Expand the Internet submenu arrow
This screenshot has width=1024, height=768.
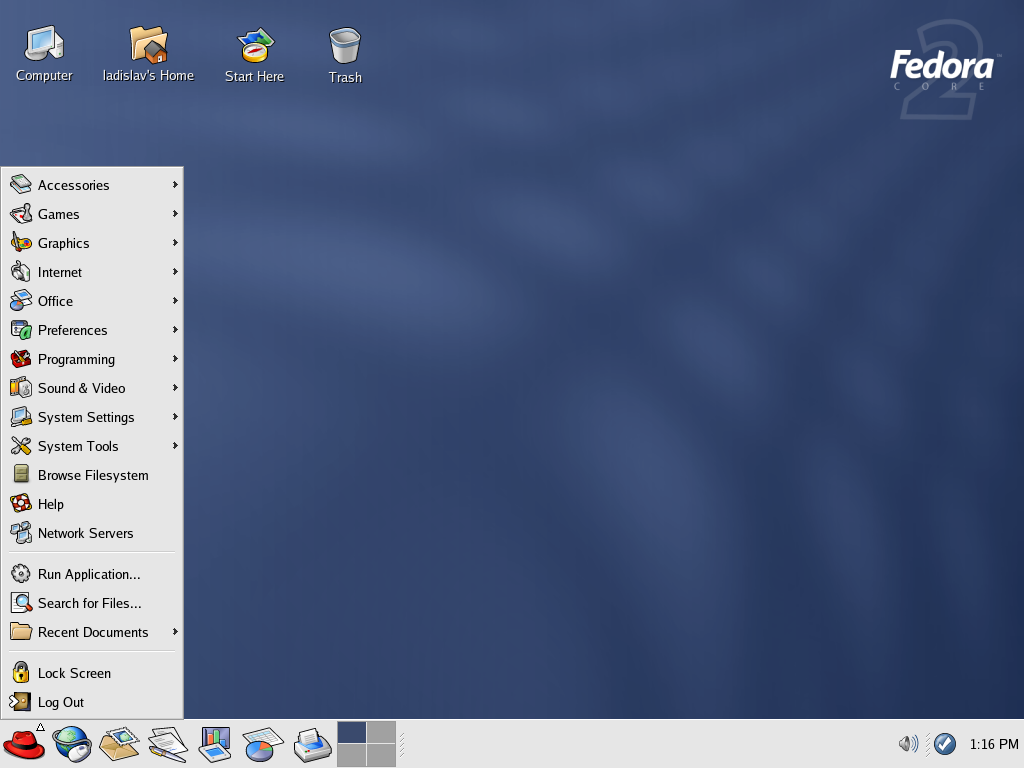tap(175, 272)
